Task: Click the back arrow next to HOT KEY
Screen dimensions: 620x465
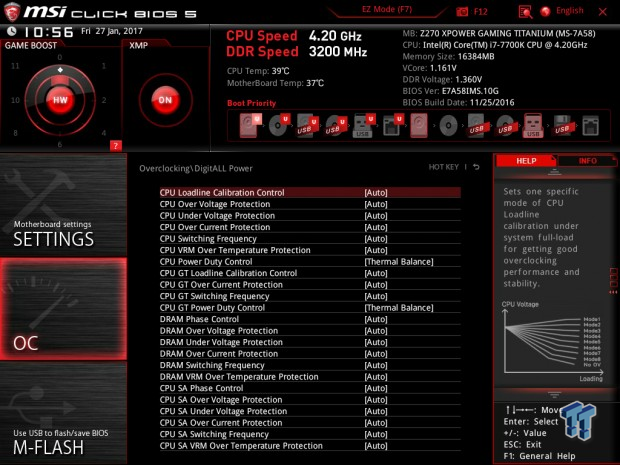Action: pos(476,167)
